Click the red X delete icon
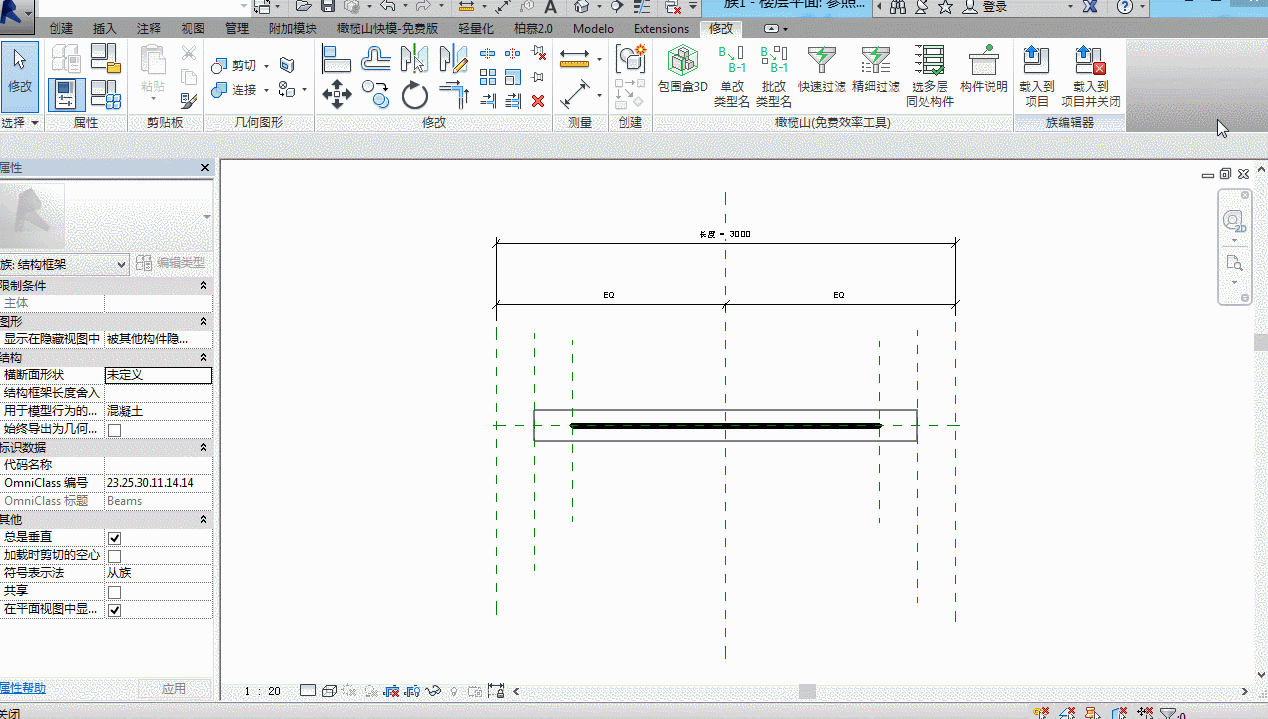The width and height of the screenshot is (1268, 719). (538, 100)
